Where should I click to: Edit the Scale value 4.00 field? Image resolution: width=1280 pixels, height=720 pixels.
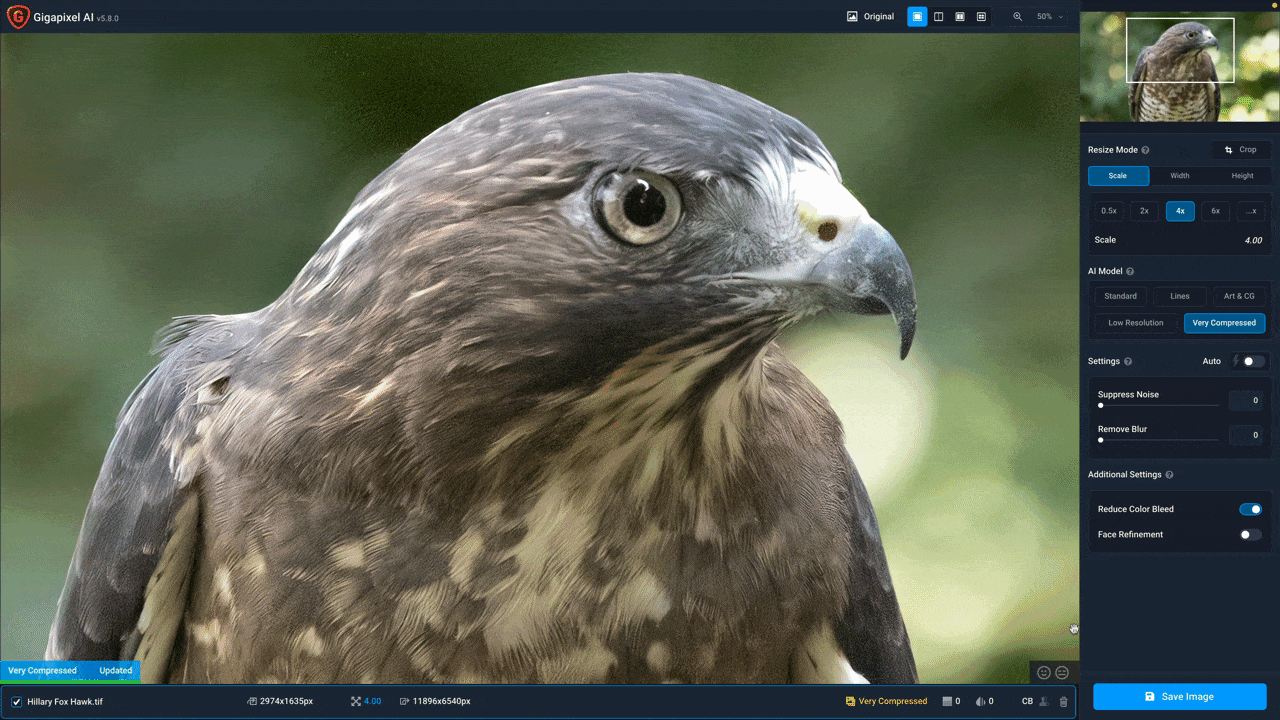1252,240
